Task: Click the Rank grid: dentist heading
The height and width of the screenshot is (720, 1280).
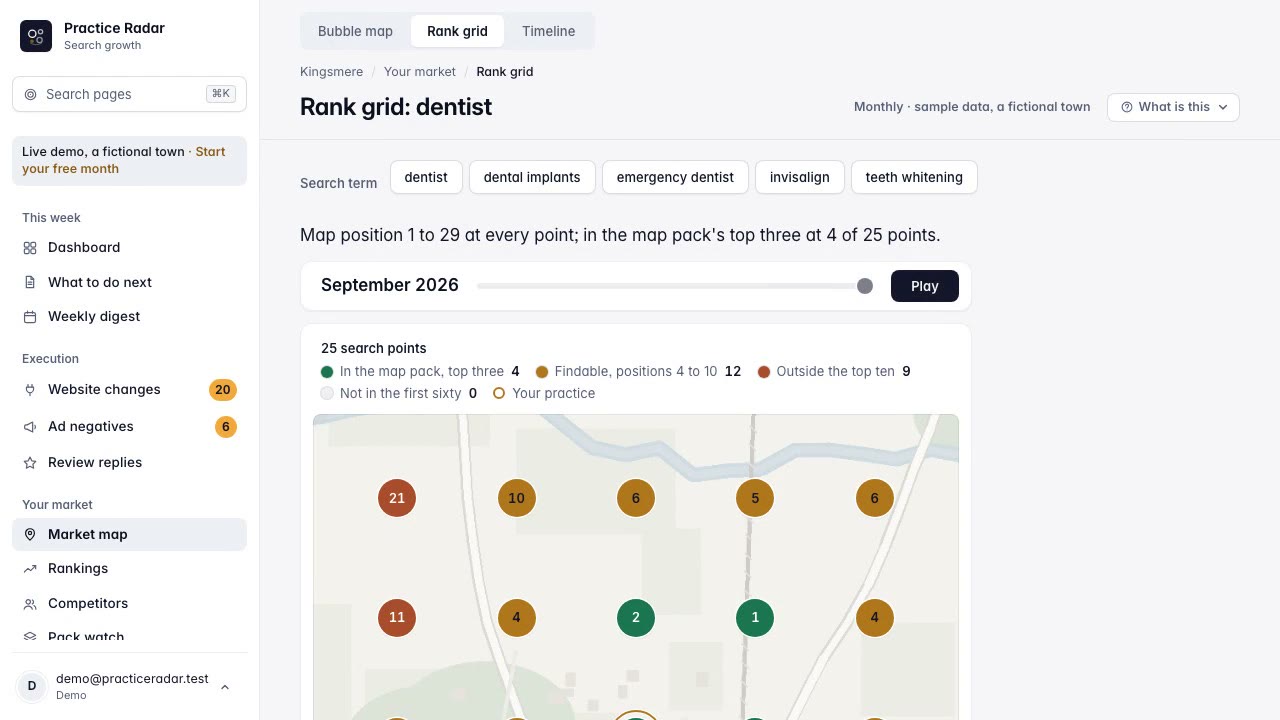Action: [x=396, y=107]
